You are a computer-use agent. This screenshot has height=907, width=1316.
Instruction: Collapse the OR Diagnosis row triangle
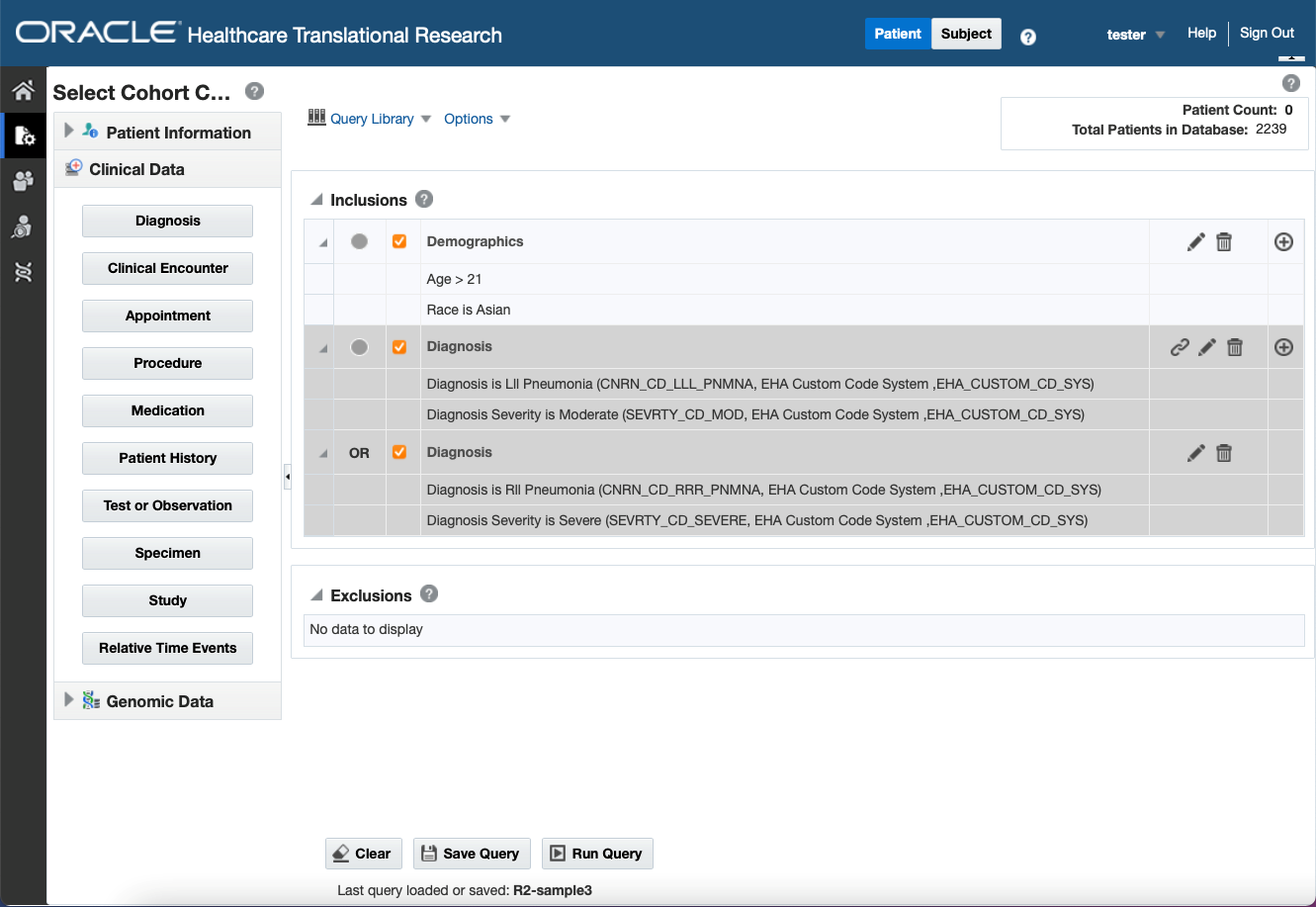tap(321, 454)
